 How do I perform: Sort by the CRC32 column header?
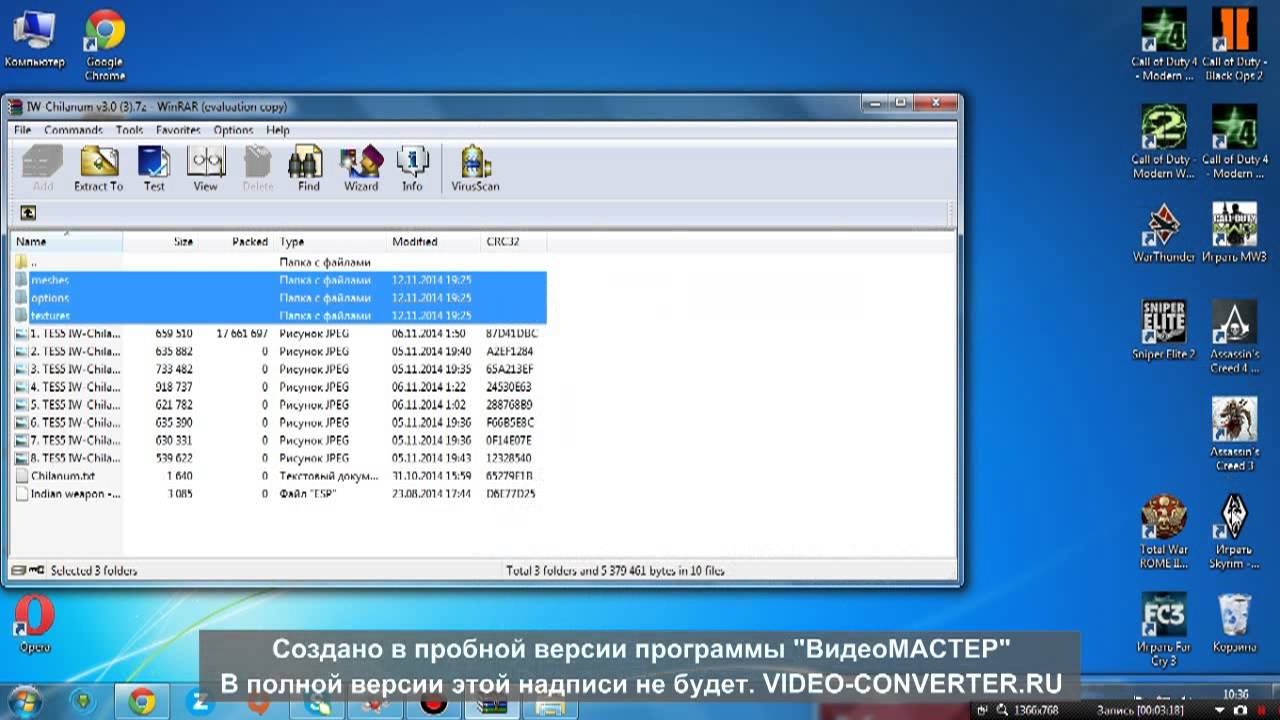(513, 241)
